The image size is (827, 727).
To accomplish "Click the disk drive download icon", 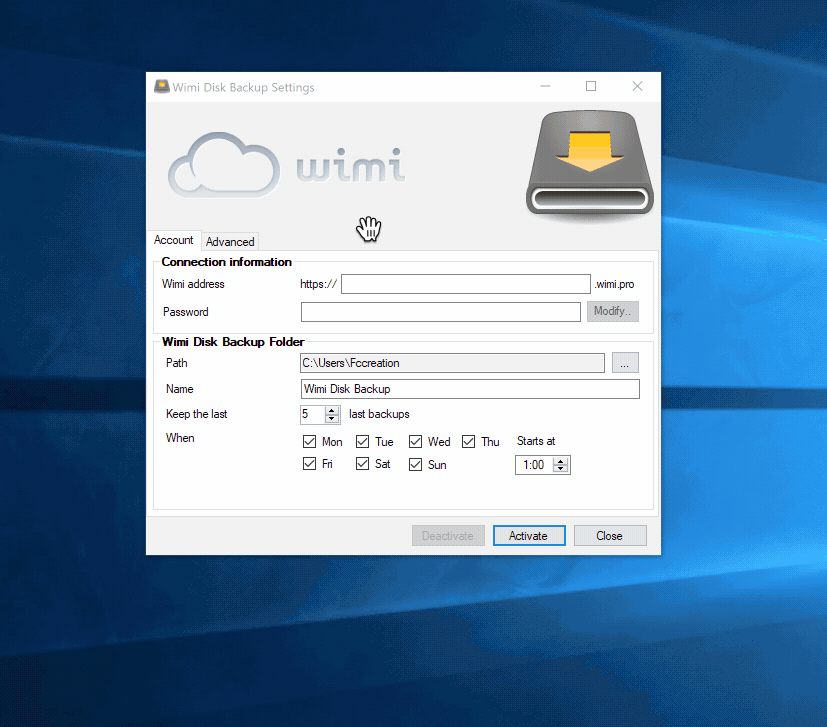I will (x=589, y=163).
